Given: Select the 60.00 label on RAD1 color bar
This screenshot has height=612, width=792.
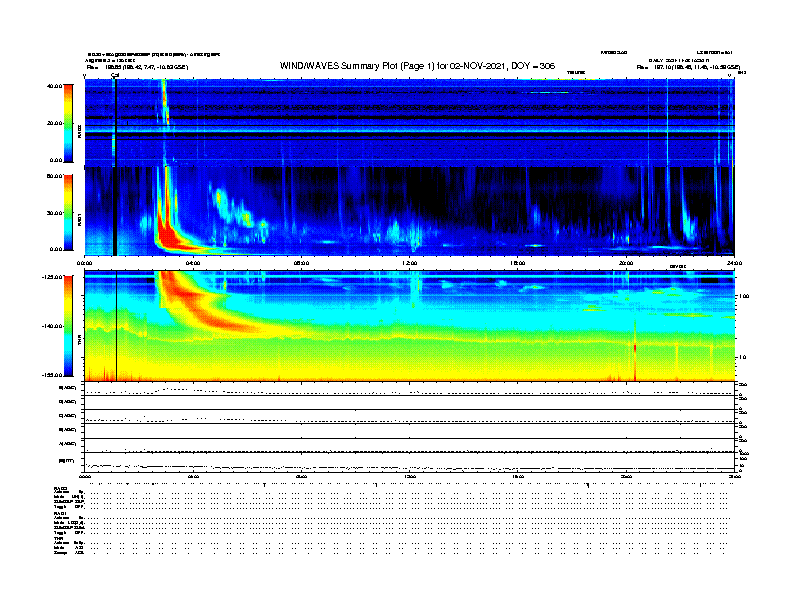Looking at the screenshot, I should point(55,176).
